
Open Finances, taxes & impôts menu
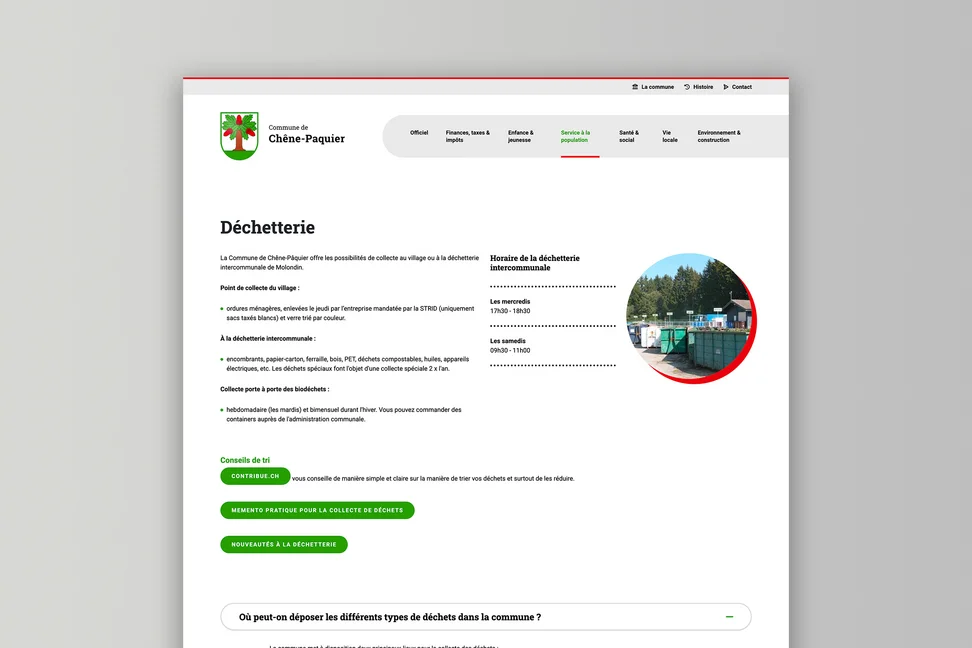click(x=468, y=136)
